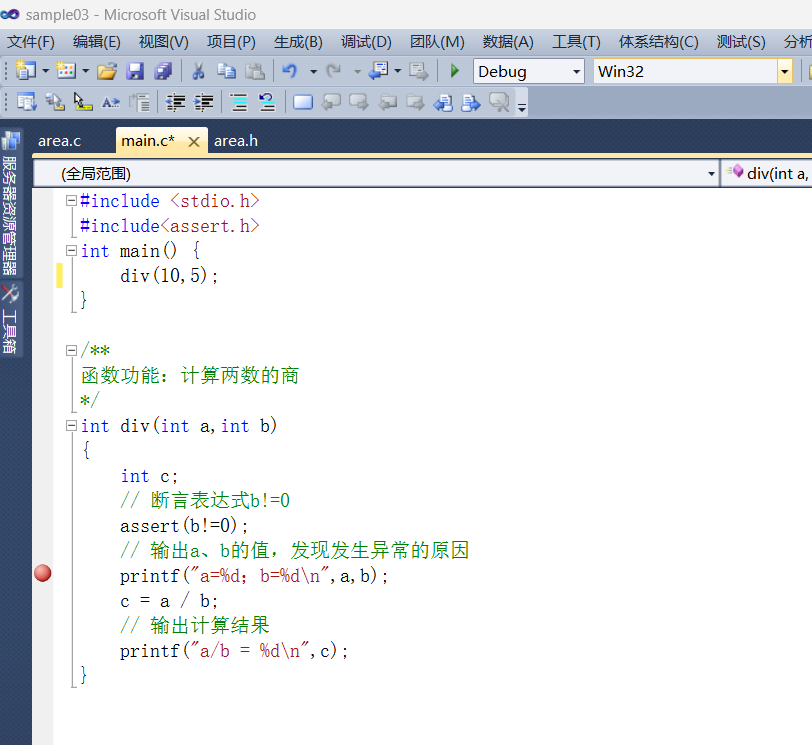Image resolution: width=812 pixels, height=745 pixels.
Task: Open the 工具(T) menu
Action: (576, 42)
